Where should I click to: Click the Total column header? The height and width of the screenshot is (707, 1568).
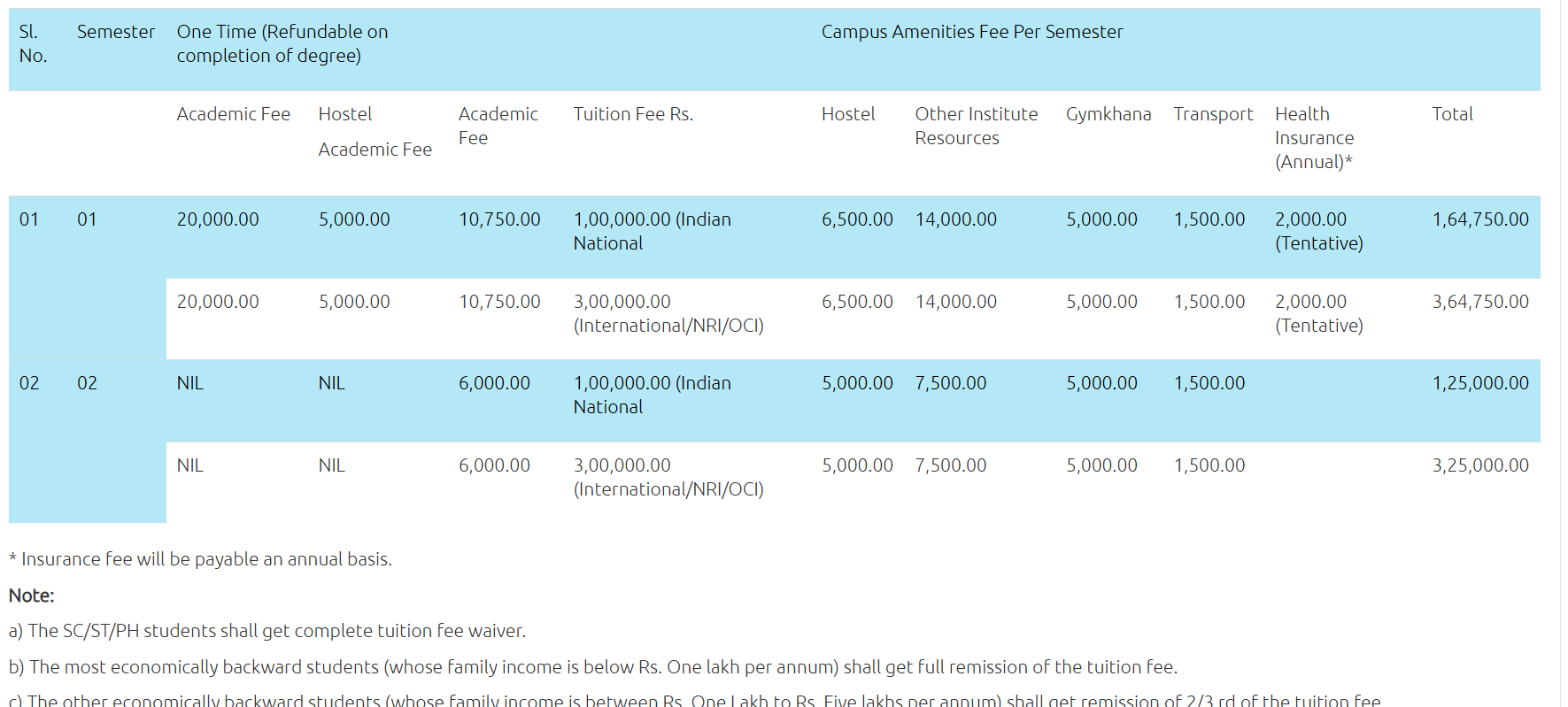pyautogui.click(x=1452, y=114)
